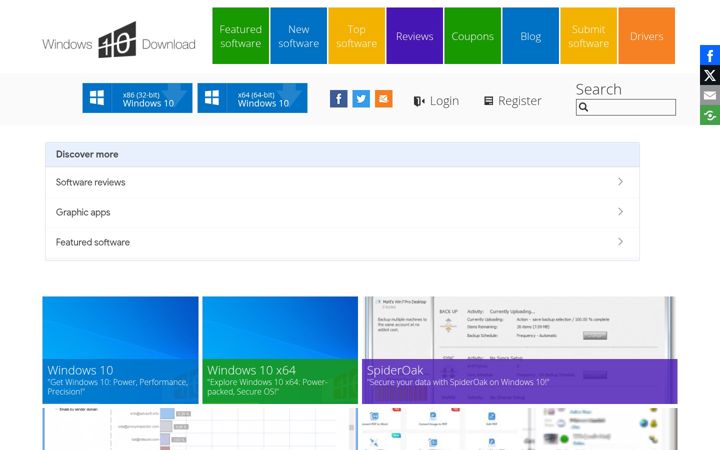The height and width of the screenshot is (450, 720).
Task: Open the Submit software menu tile
Action: 588,36
